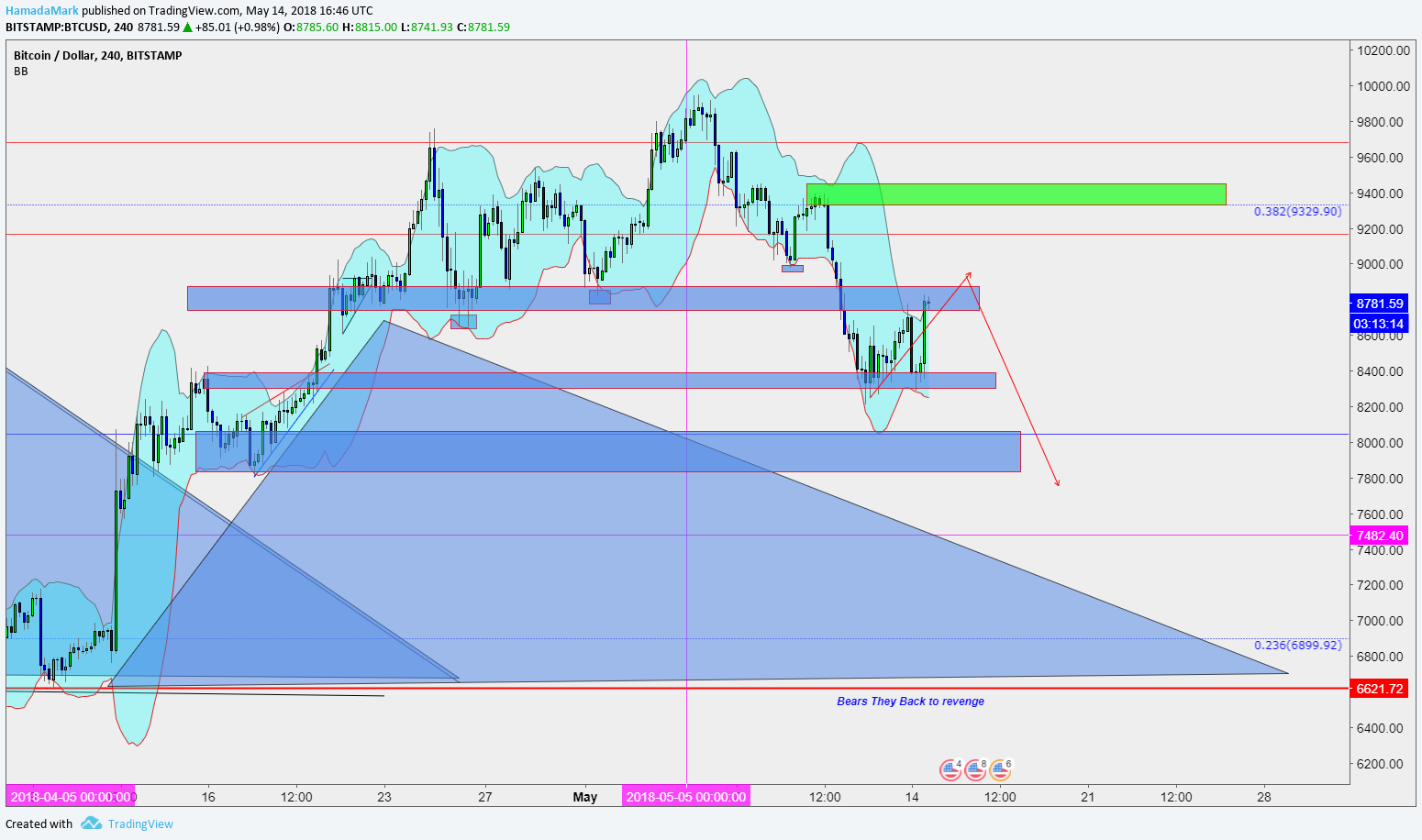The height and width of the screenshot is (840, 1422).
Task: Open the US economic event icon badged 4
Action: (950, 770)
